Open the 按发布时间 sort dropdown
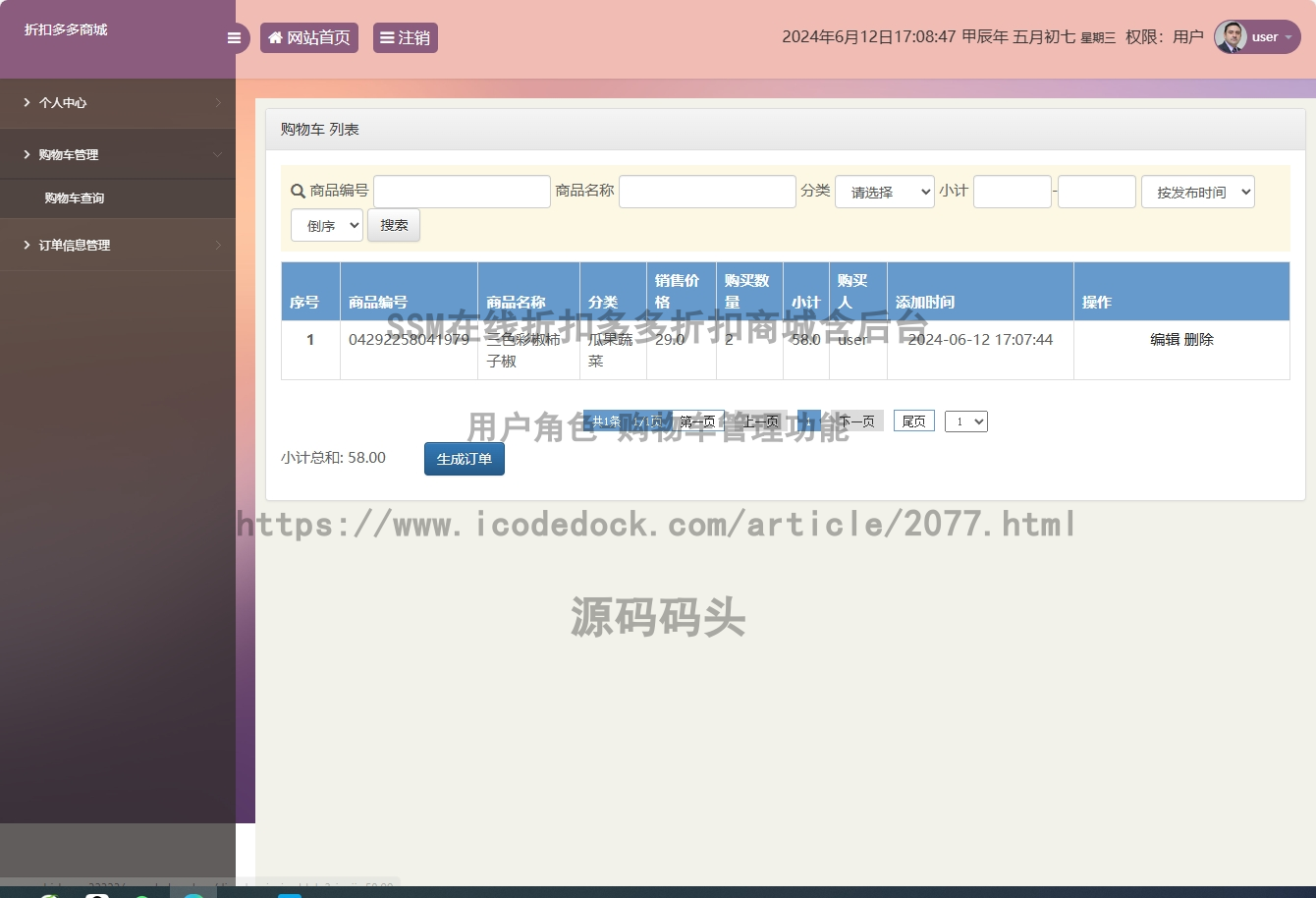Image resolution: width=1316 pixels, height=898 pixels. click(x=1198, y=192)
